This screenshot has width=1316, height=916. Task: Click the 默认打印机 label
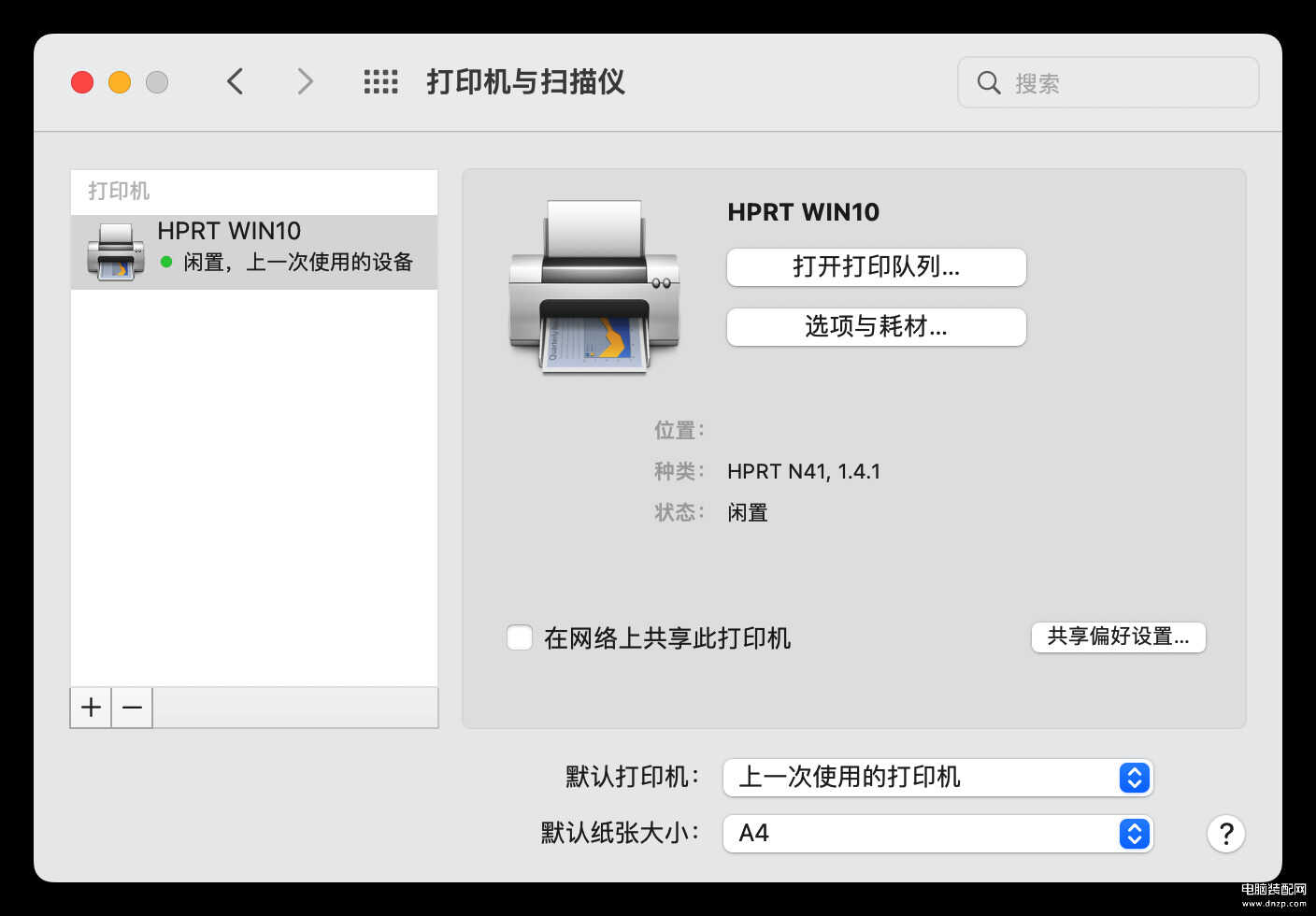[632, 777]
